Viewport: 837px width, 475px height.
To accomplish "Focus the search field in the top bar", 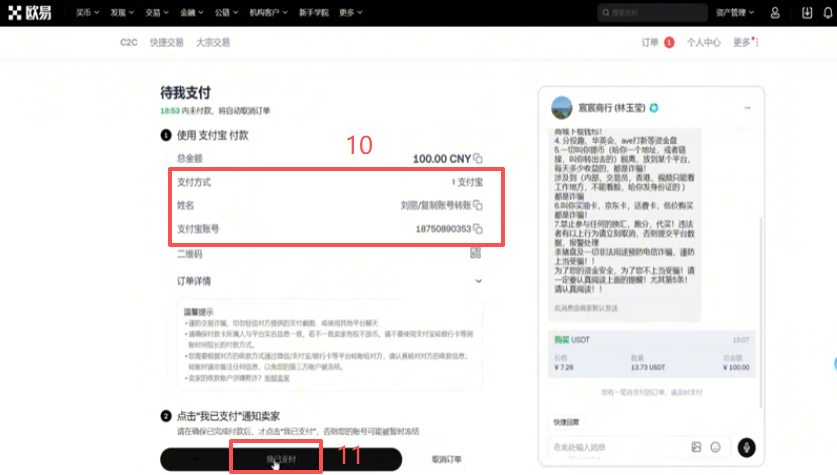I will (652, 12).
